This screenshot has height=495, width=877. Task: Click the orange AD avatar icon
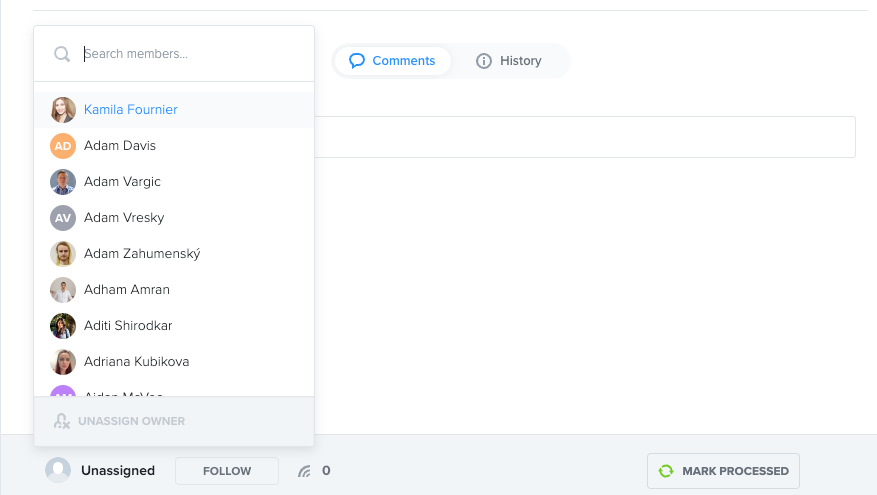click(x=63, y=146)
